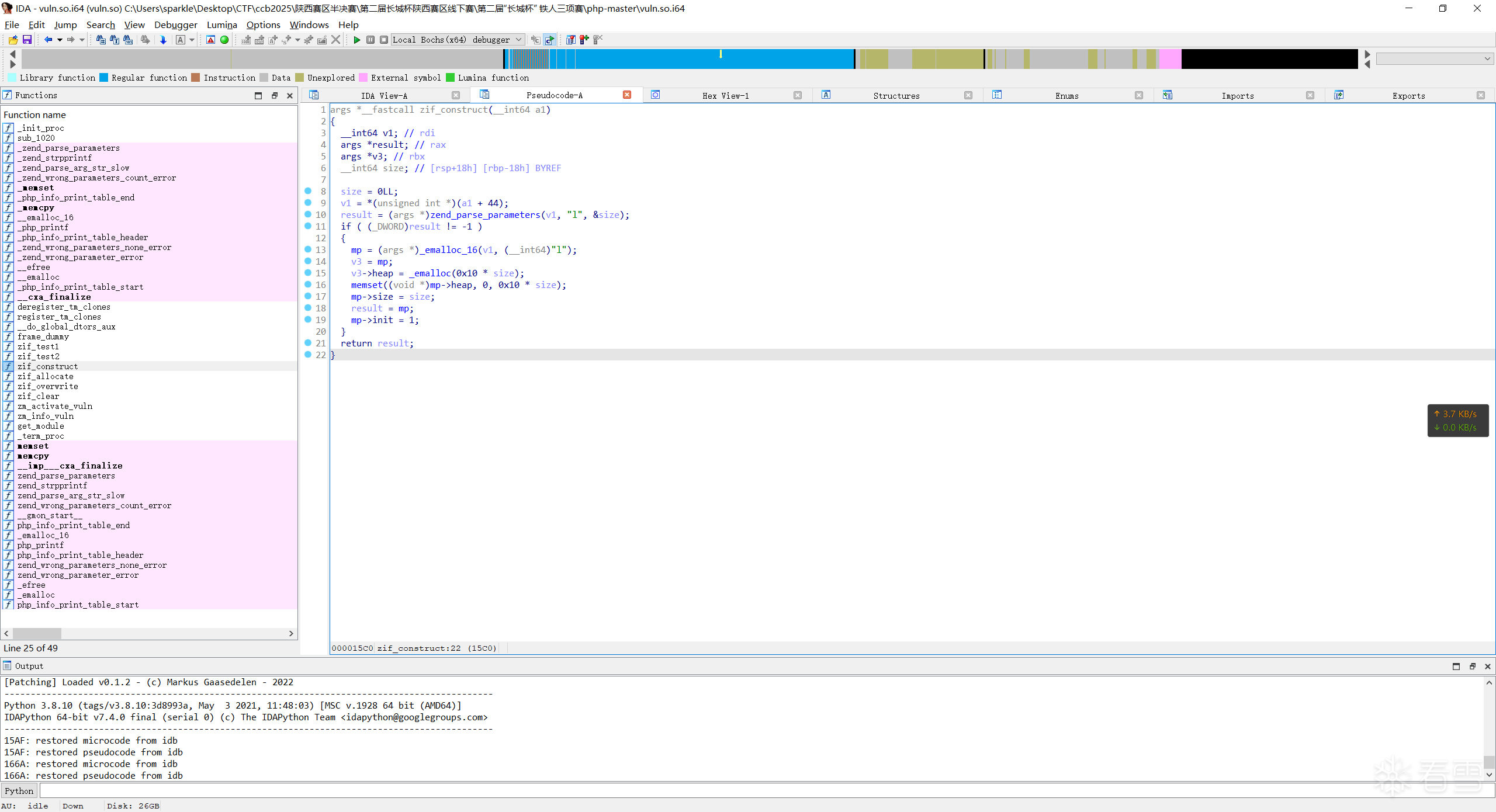Image resolution: width=1496 pixels, height=812 pixels.
Task: Click the binoculars binary search icon
Action: pyautogui.click(x=128, y=40)
